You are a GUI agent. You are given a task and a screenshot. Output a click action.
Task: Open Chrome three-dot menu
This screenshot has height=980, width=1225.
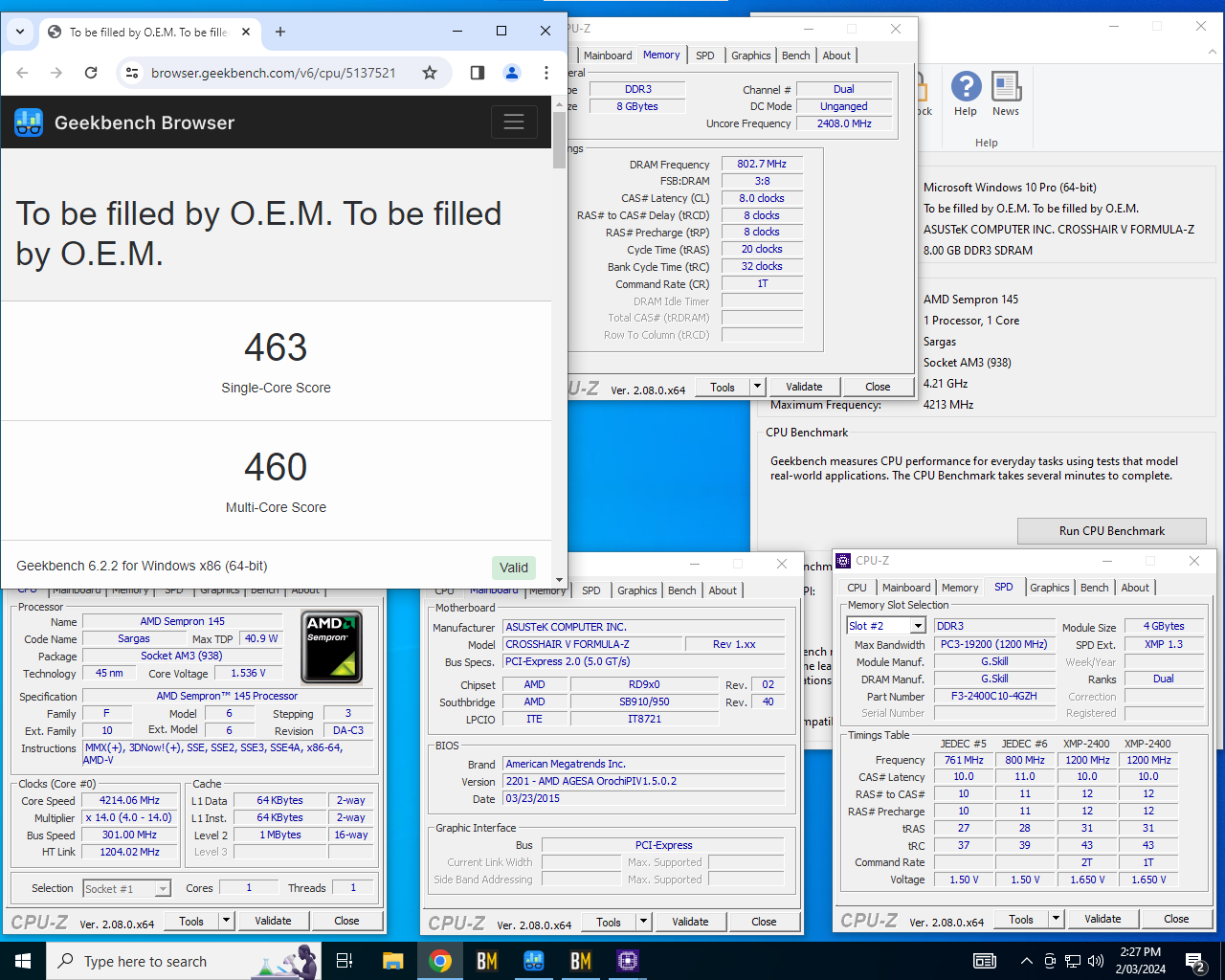546,73
